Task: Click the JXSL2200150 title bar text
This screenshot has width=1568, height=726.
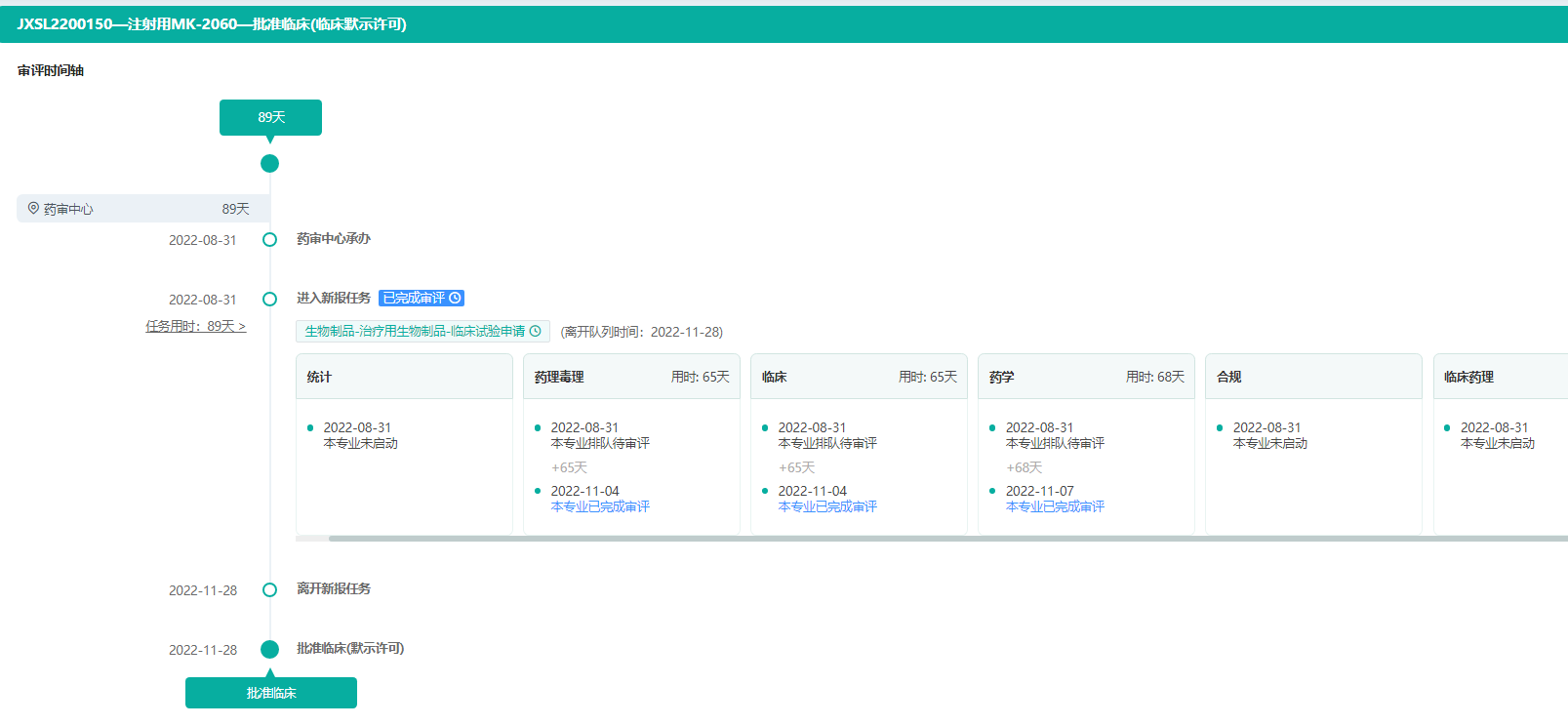Action: click(212, 24)
